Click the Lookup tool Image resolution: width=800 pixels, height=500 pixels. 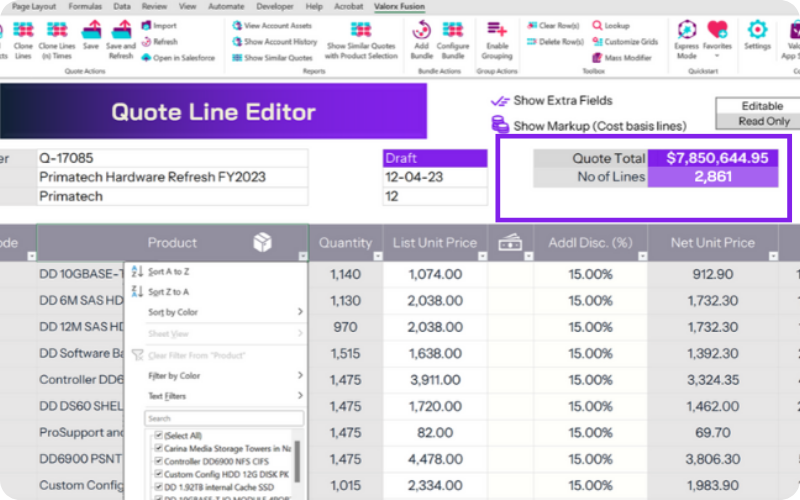[611, 26]
